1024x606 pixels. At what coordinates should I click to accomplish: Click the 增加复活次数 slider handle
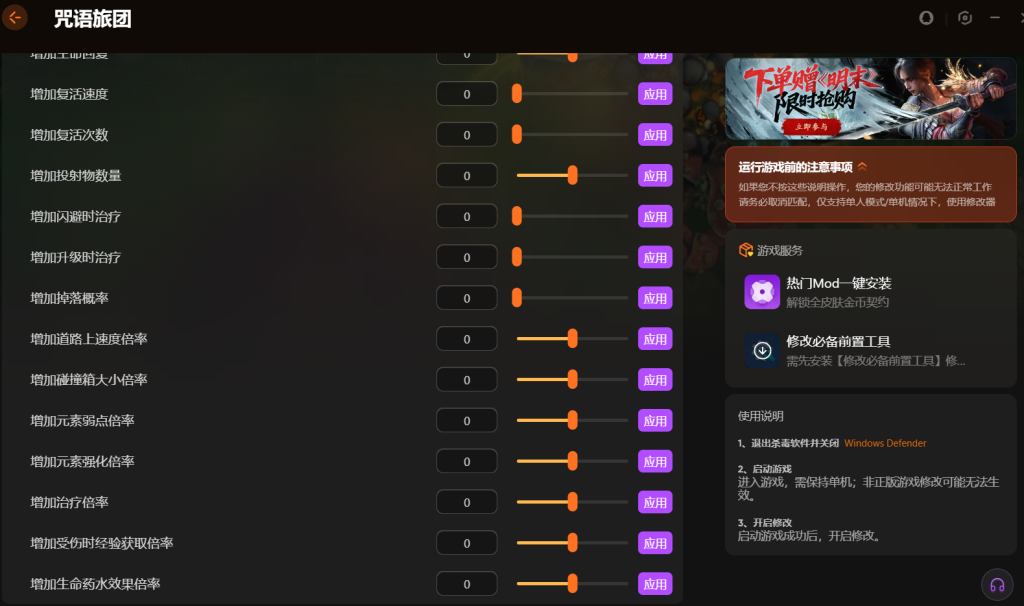point(517,135)
